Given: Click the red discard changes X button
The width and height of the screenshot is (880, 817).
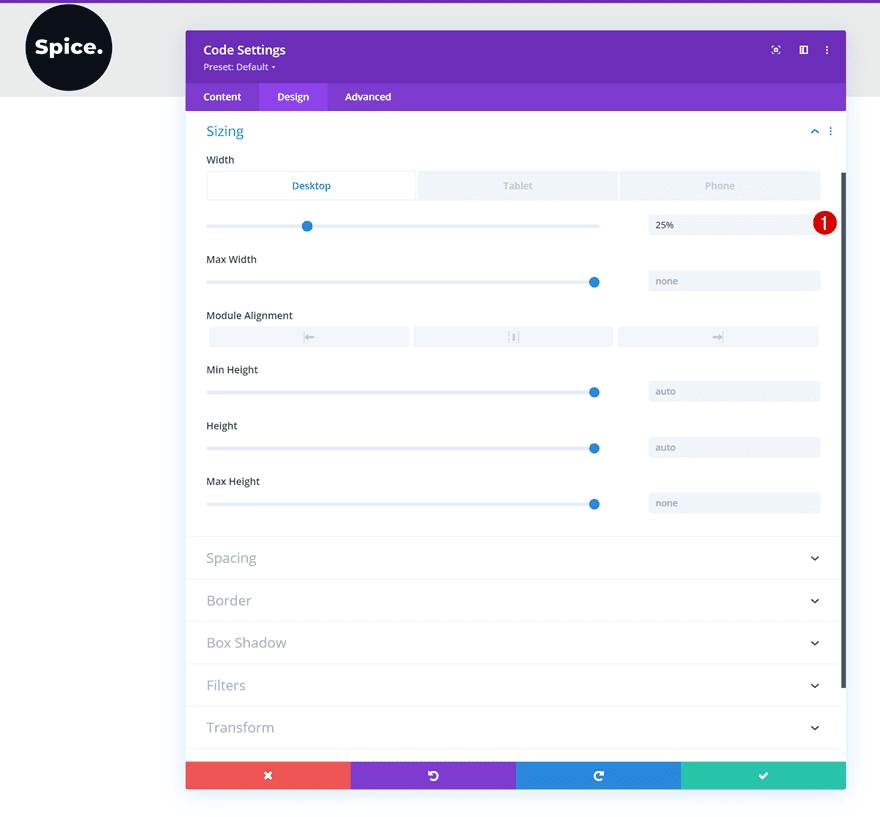Looking at the screenshot, I should click(268, 776).
